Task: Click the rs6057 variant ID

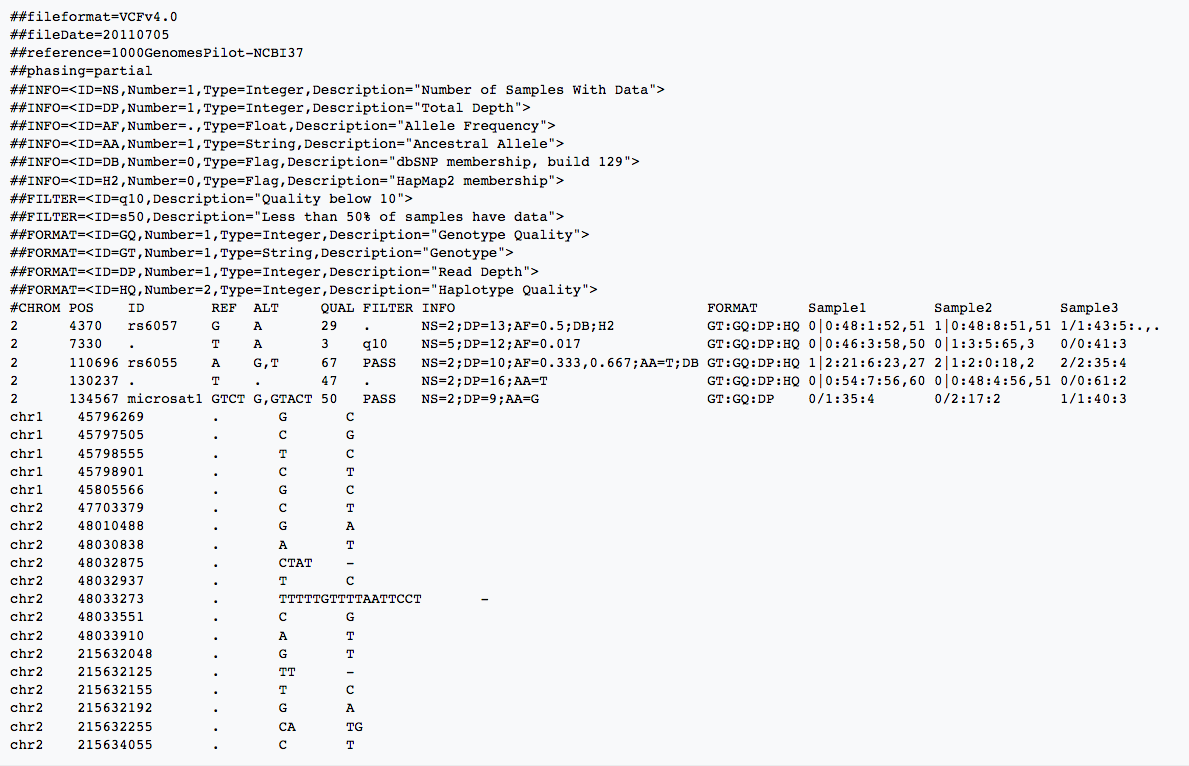Action: 152,326
